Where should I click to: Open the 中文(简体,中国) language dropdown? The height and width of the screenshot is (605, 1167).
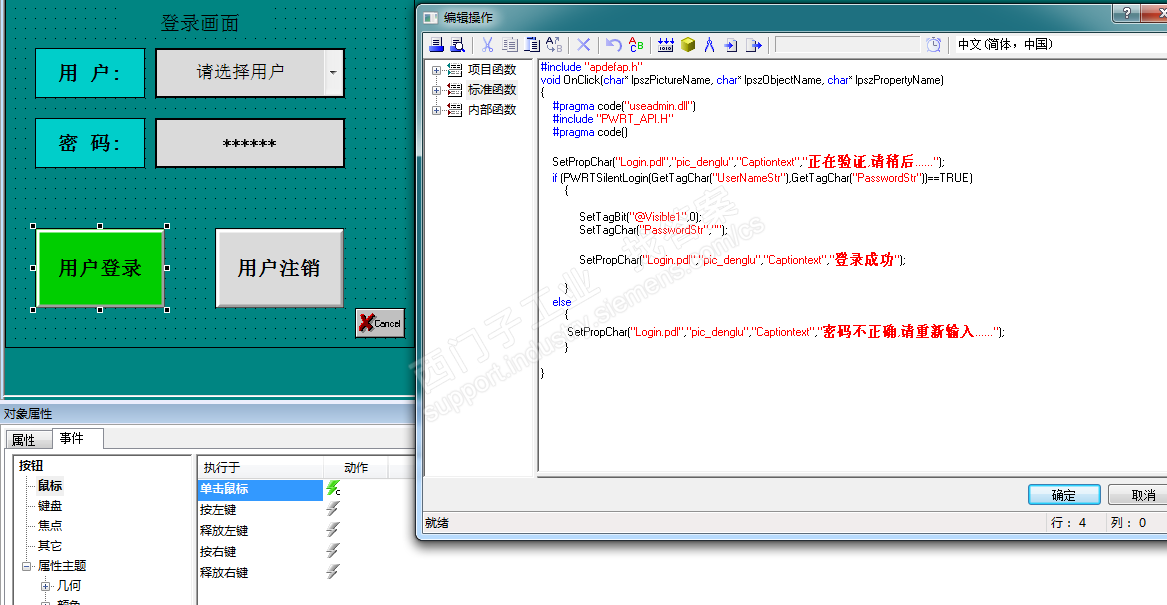pyautogui.click(x=1060, y=45)
